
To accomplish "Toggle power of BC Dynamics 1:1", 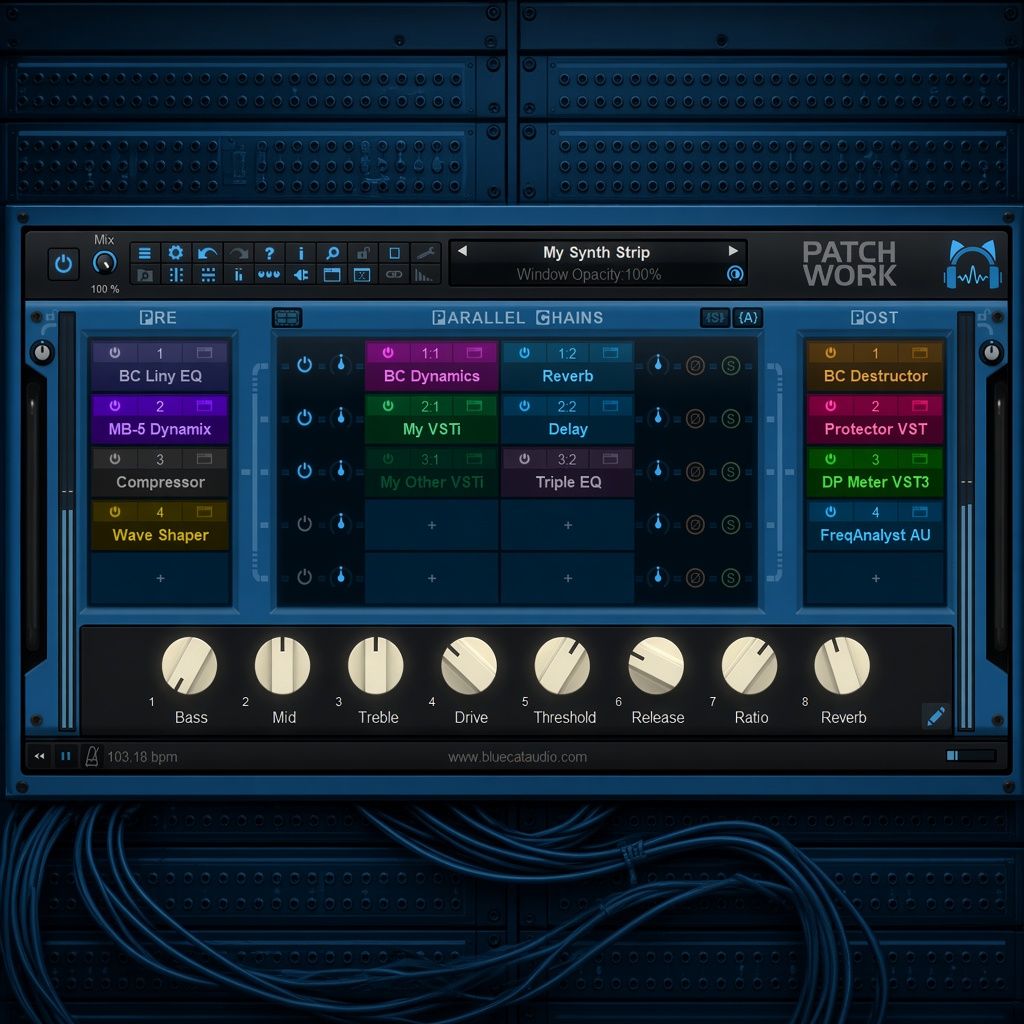I will [388, 353].
